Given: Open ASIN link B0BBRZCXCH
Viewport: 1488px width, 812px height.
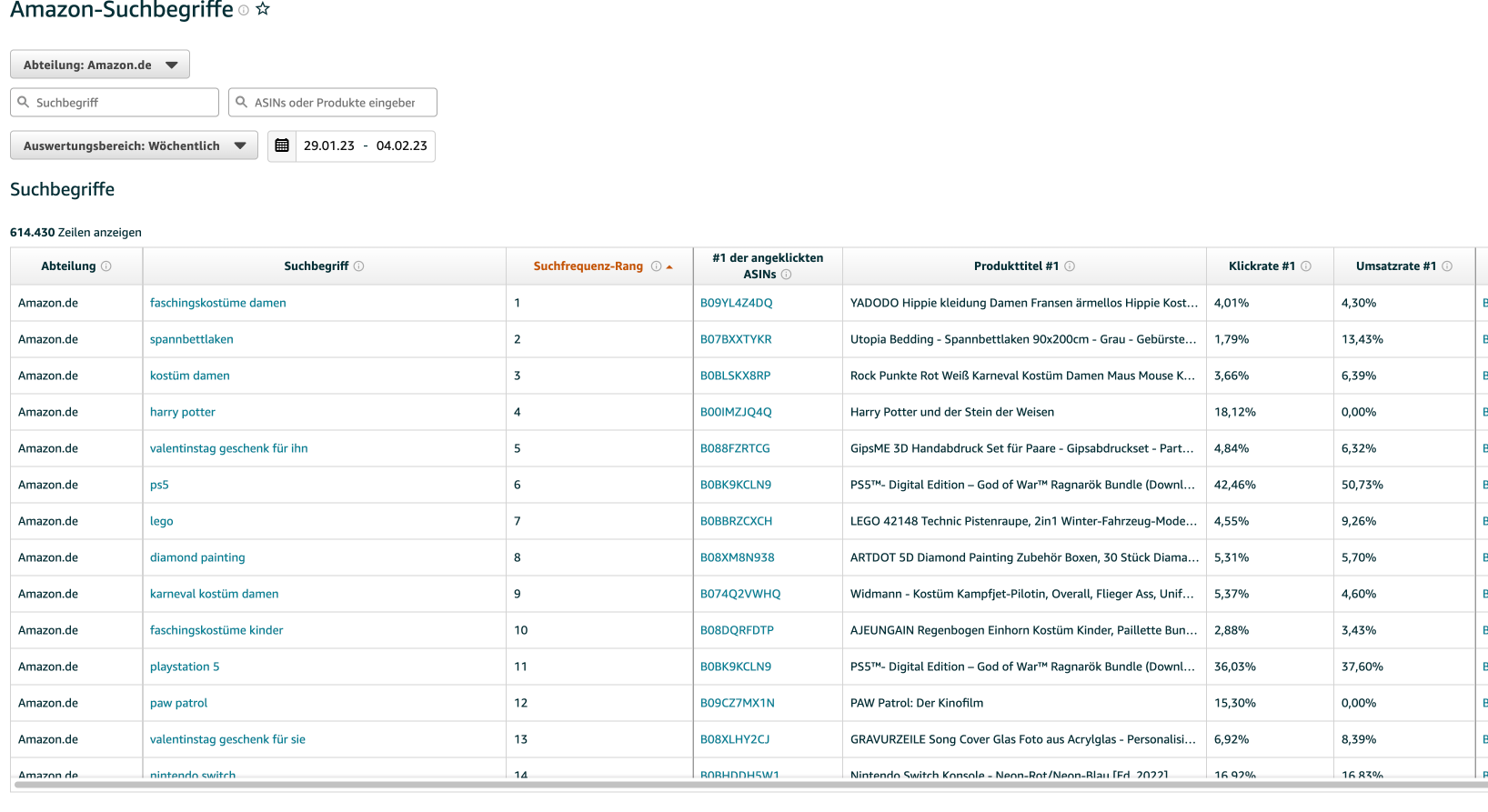Looking at the screenshot, I should [x=737, y=521].
